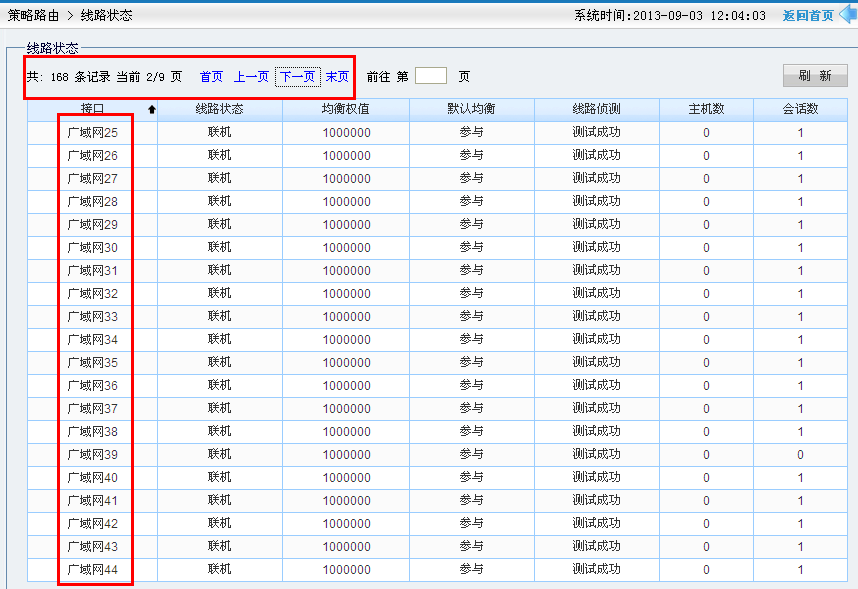Click session count 0 for 广域网39
The image size is (858, 589).
(800, 455)
